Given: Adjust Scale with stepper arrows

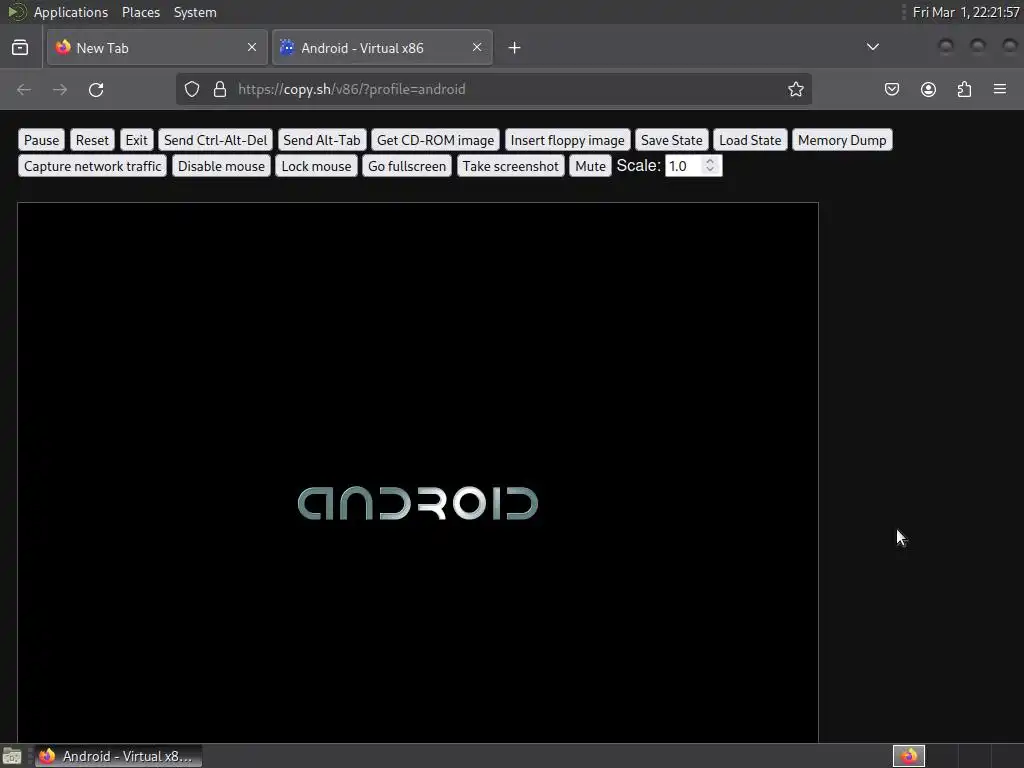Looking at the screenshot, I should coord(710,165).
